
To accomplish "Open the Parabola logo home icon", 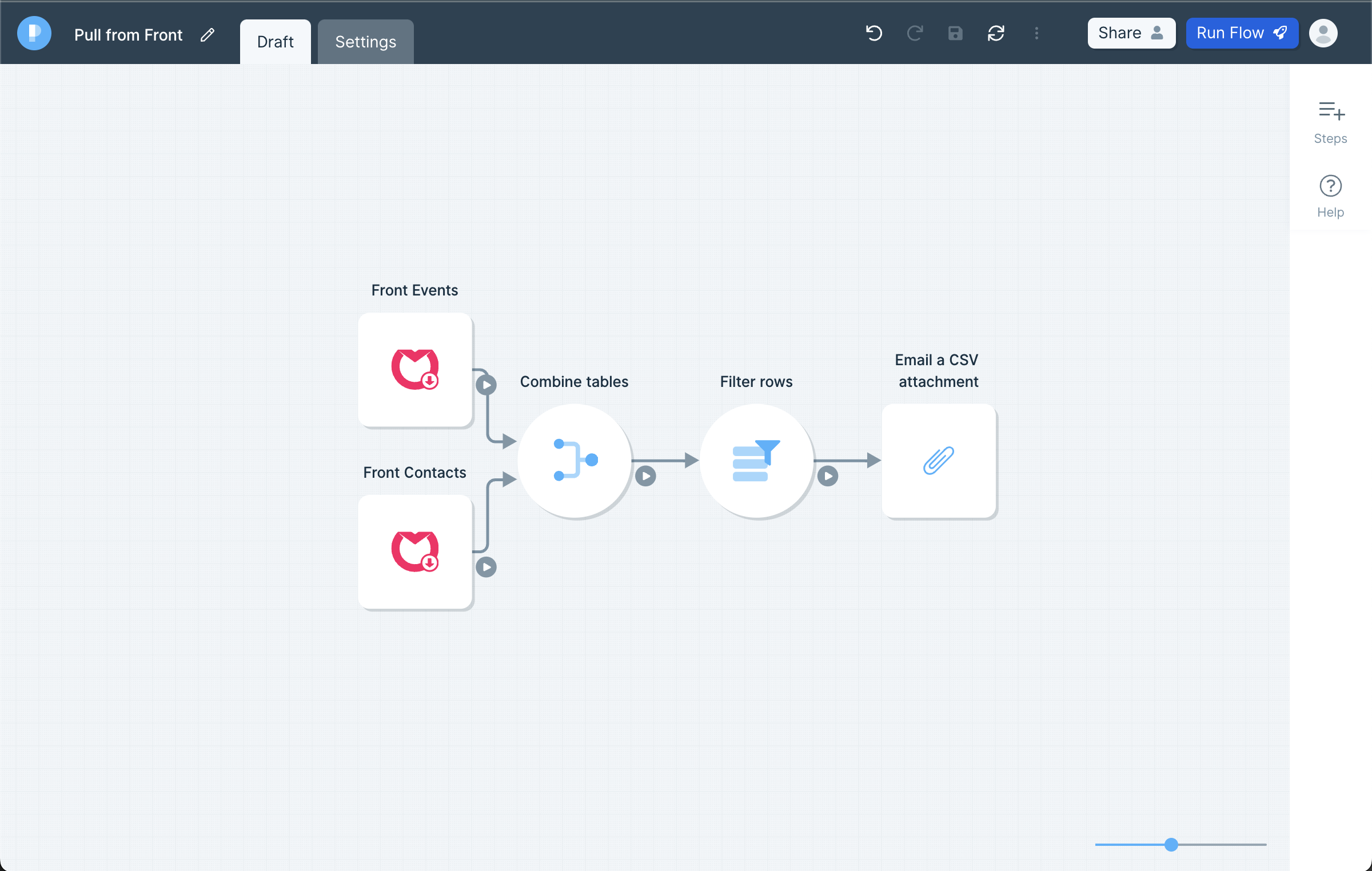I will pos(34,33).
